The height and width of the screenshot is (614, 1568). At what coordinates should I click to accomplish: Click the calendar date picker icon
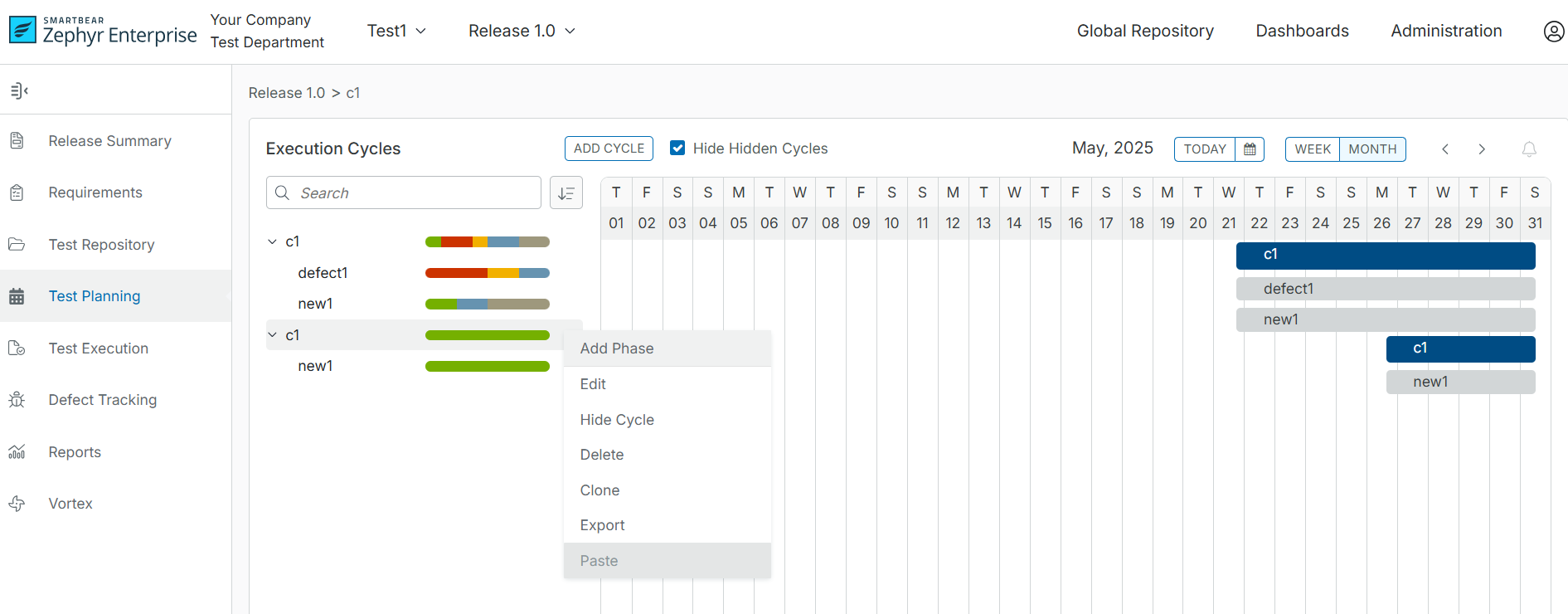(1250, 149)
